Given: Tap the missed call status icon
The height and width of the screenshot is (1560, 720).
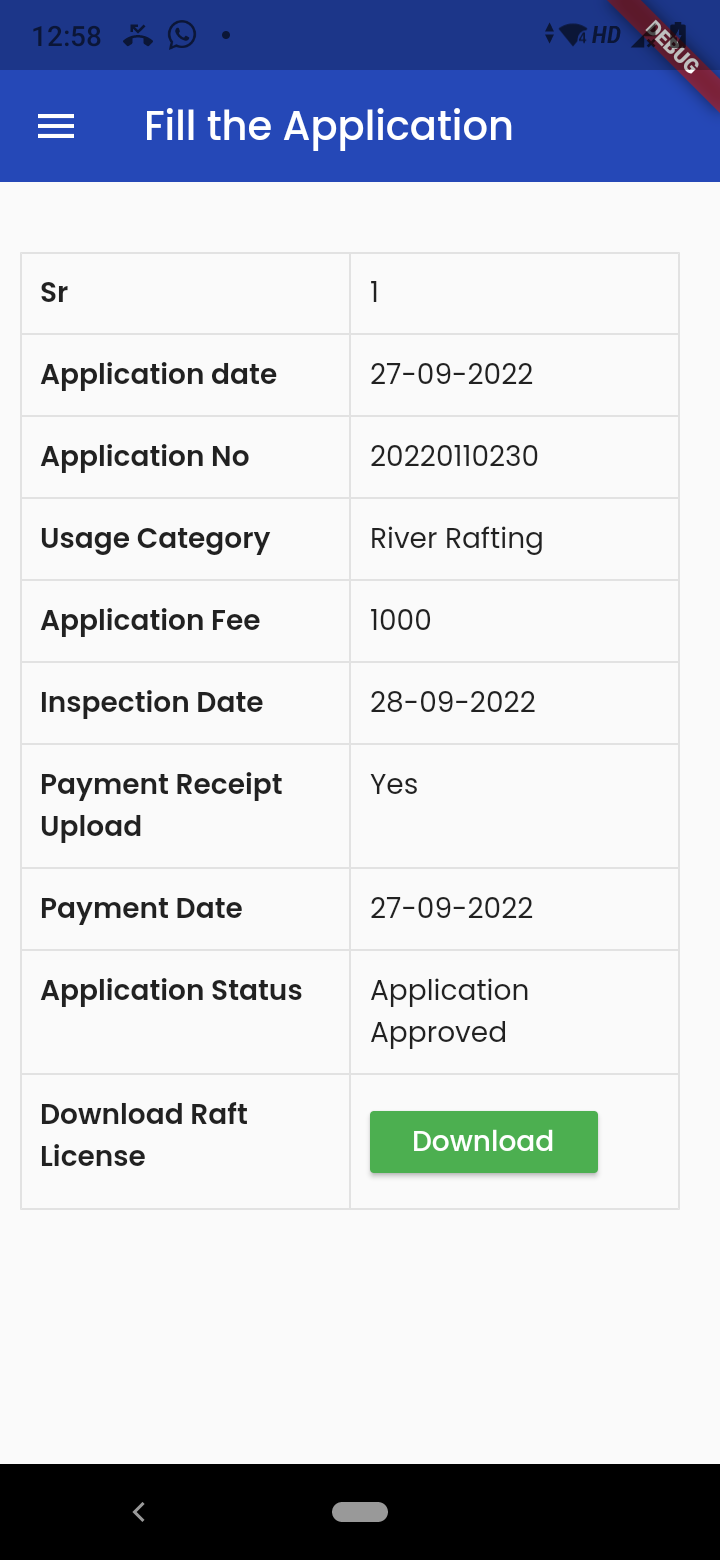Looking at the screenshot, I should 138,37.
